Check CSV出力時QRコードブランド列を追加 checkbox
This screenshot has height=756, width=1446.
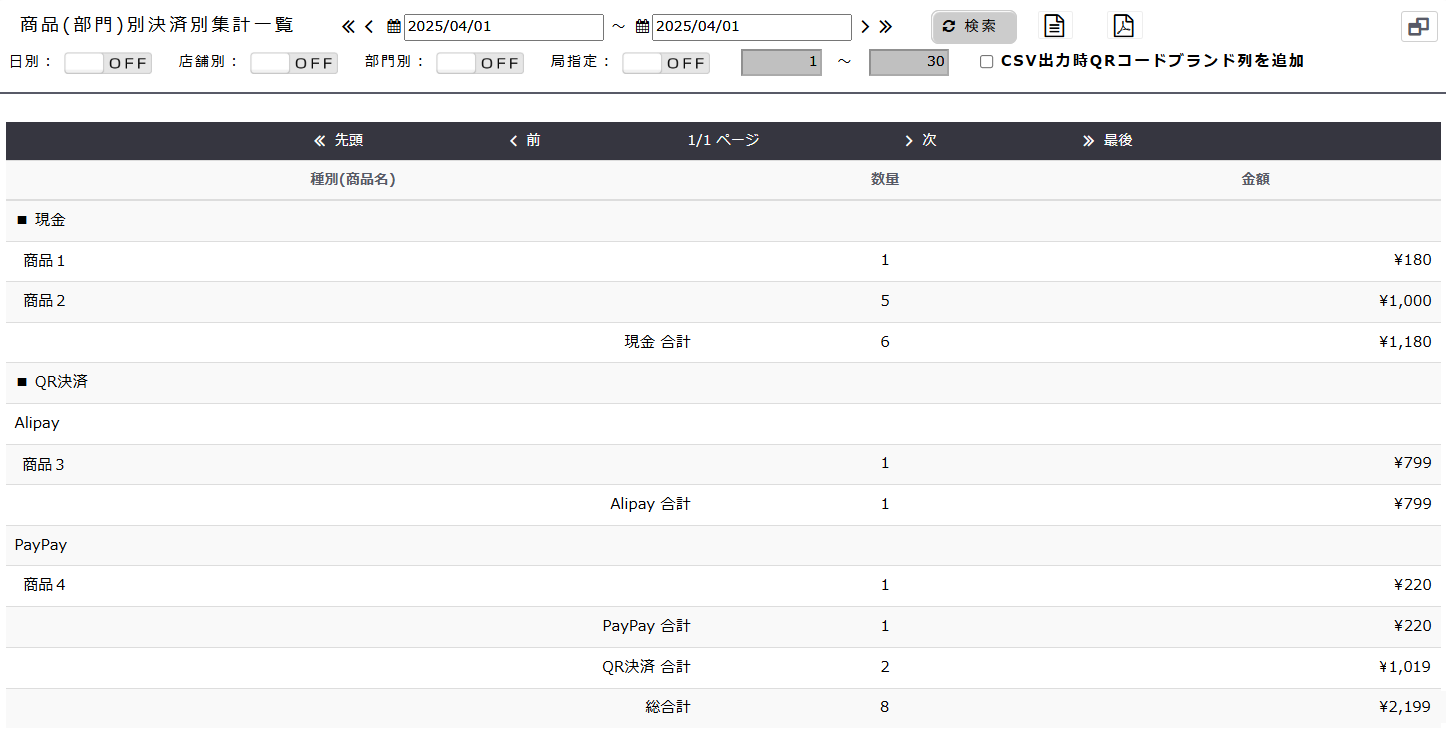pyautogui.click(x=987, y=62)
